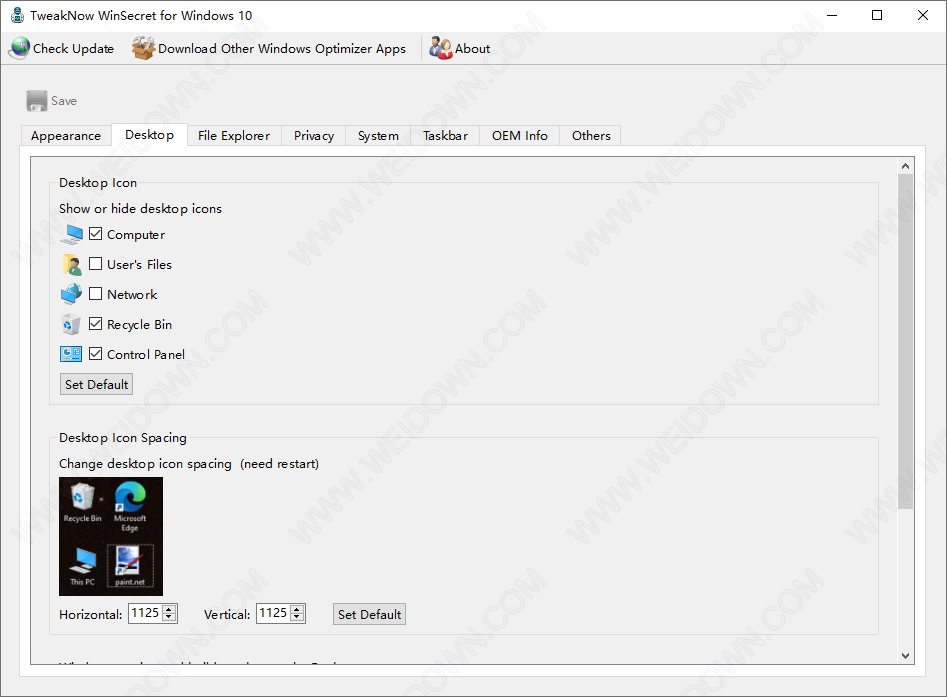
Task: Click the scrollbar up arrow
Action: [905, 165]
